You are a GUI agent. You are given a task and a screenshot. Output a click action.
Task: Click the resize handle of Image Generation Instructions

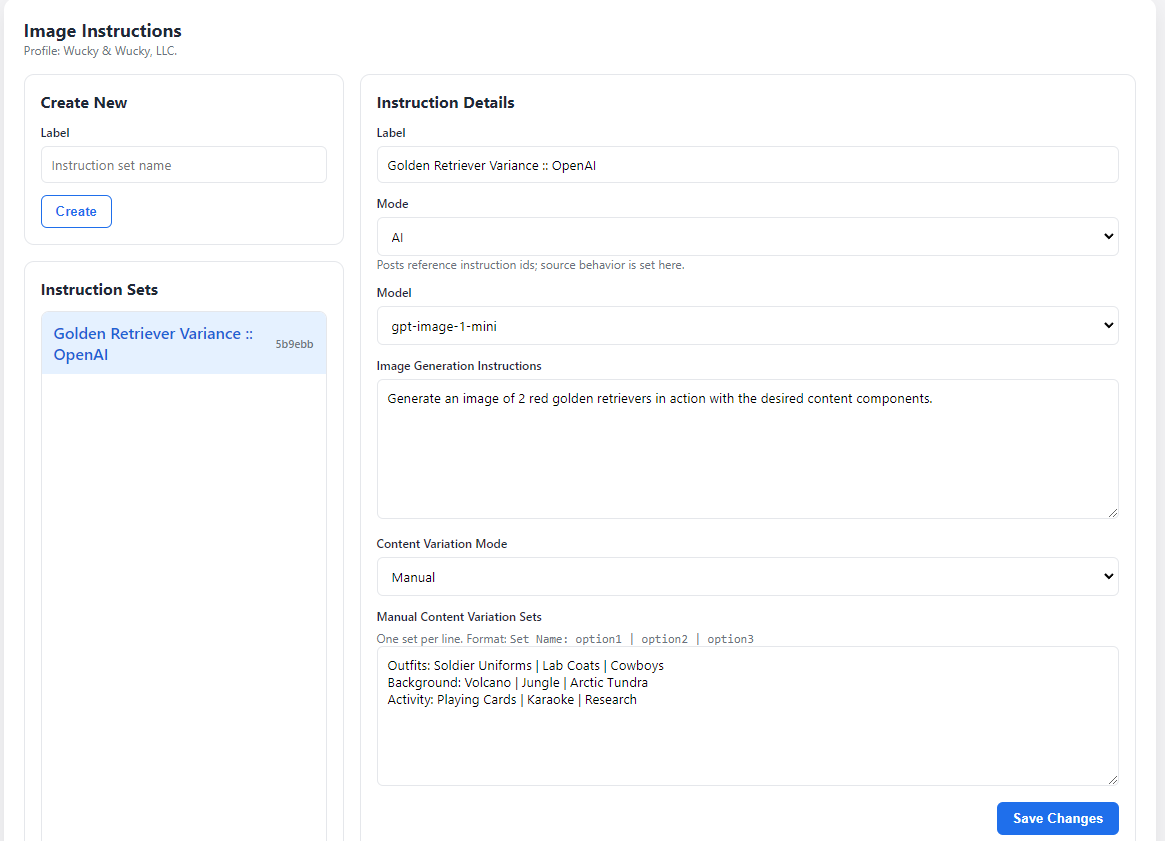(1112, 512)
